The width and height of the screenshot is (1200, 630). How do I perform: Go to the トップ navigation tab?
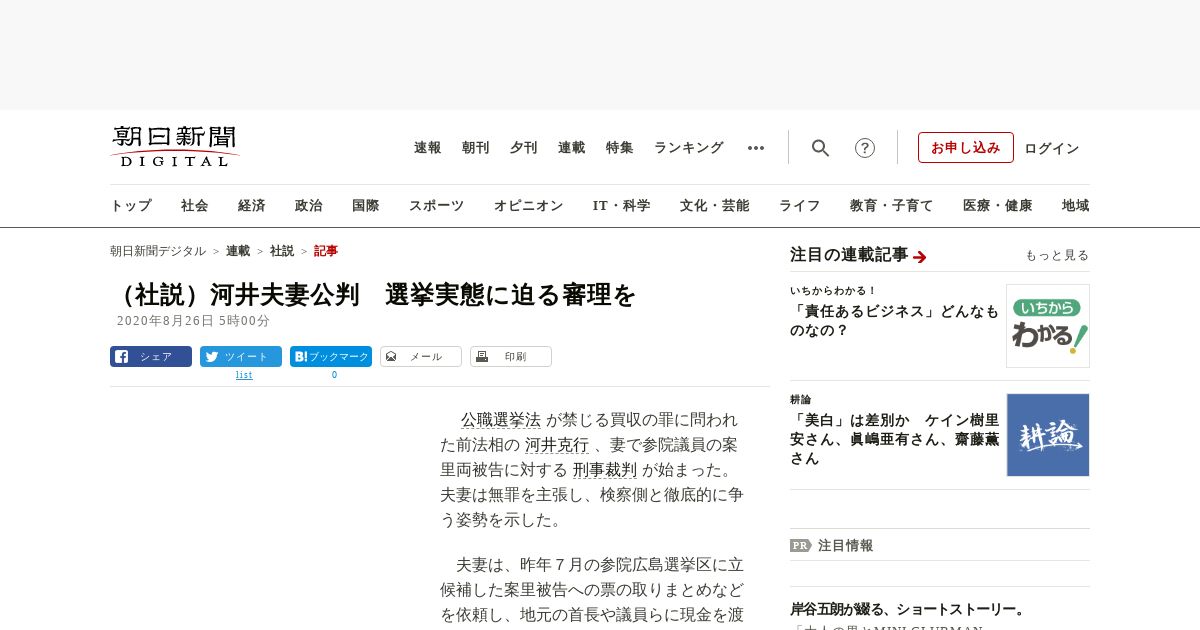tap(131, 206)
